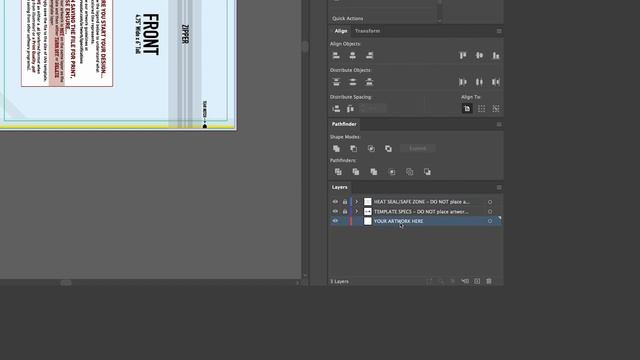Apply the Trim pathfinder
The image size is (640, 360).
356,172
